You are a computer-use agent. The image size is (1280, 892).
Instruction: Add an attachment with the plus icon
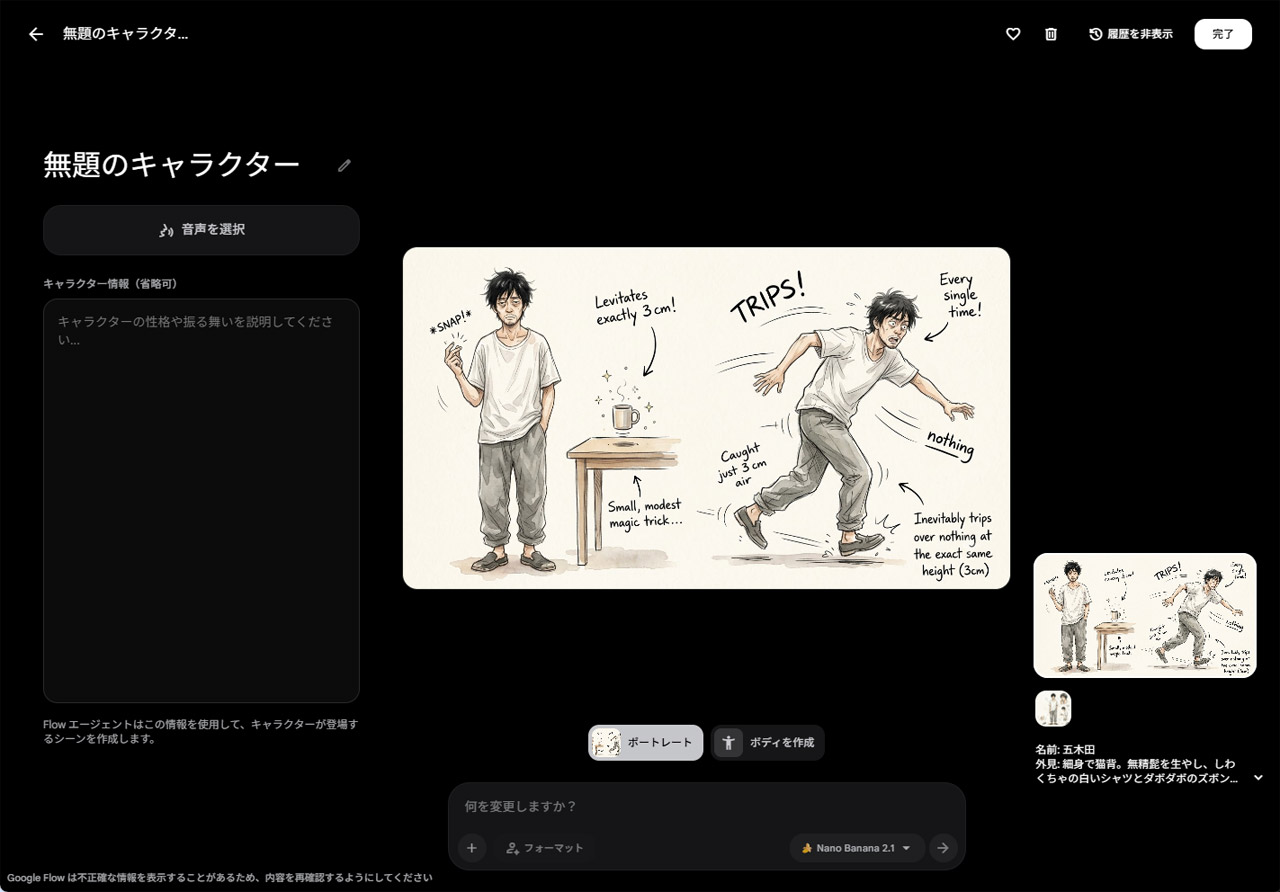tap(472, 848)
